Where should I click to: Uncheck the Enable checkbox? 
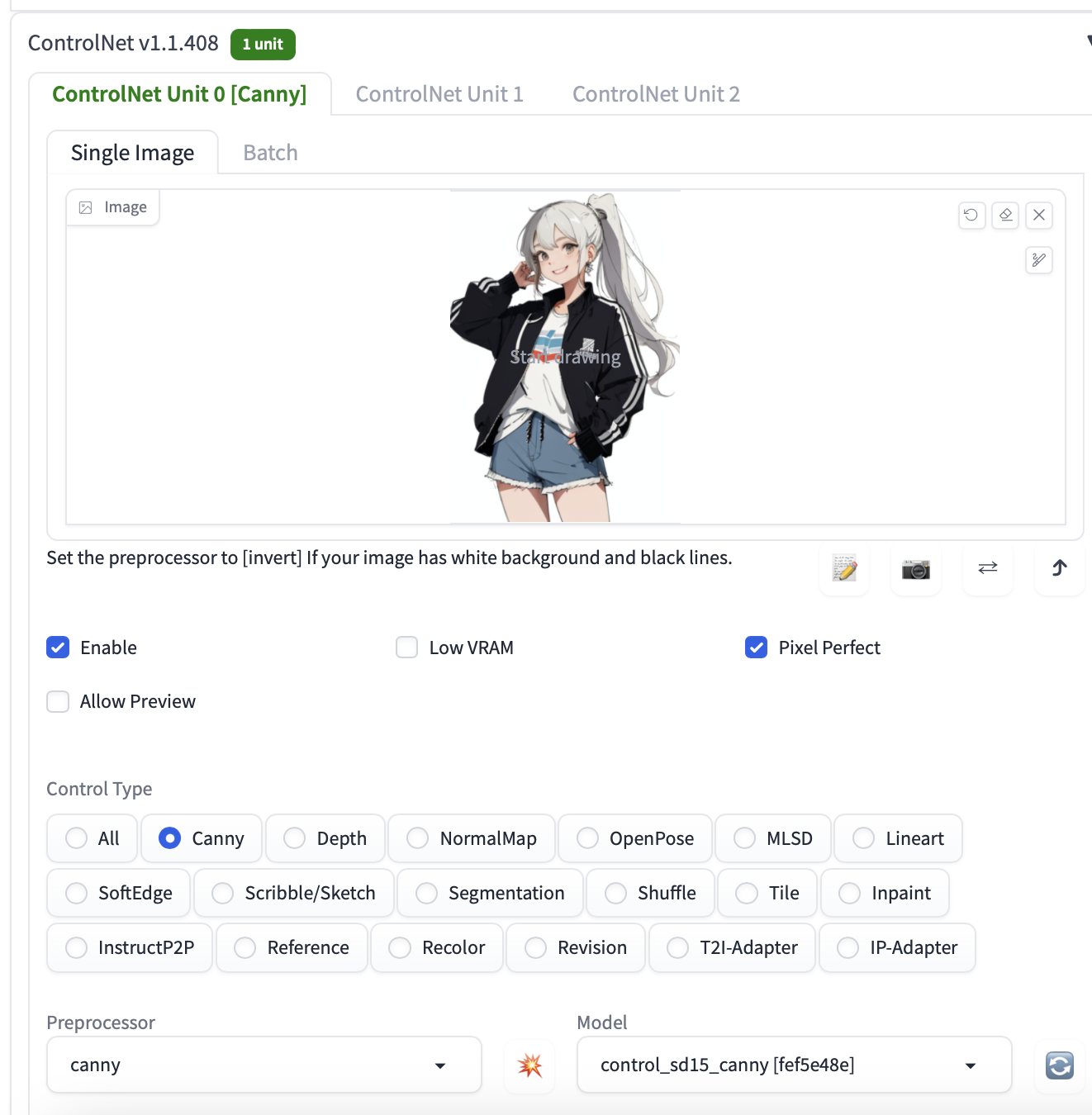58,648
